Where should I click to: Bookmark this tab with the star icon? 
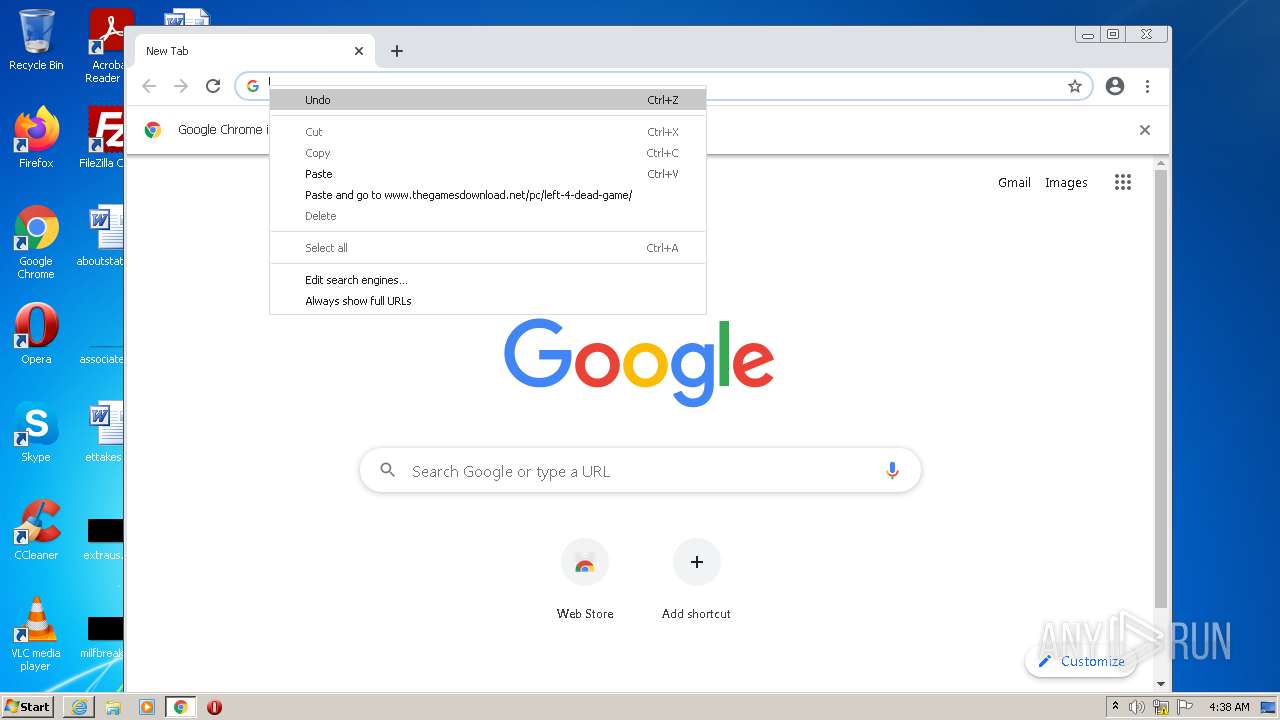[x=1075, y=86]
